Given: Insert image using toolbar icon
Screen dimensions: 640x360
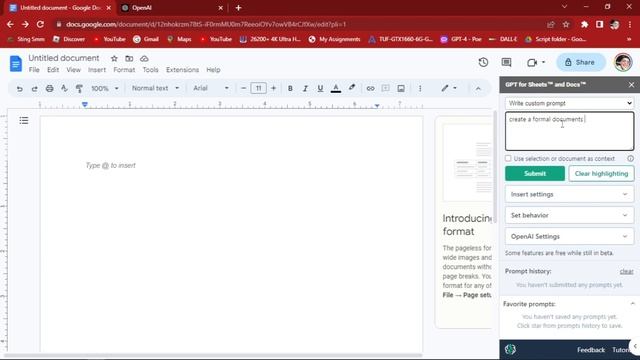Looking at the screenshot, I should 401,88.
